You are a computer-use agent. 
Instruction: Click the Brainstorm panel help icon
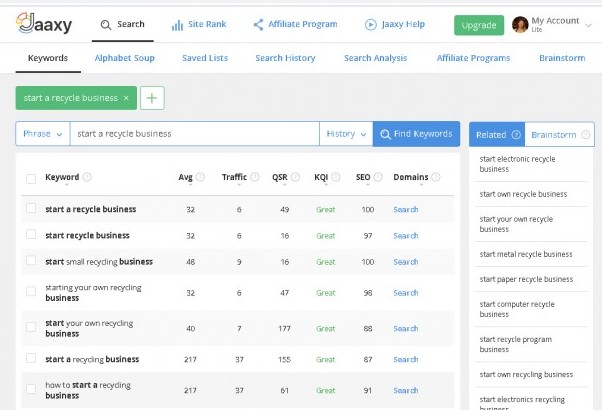point(585,135)
